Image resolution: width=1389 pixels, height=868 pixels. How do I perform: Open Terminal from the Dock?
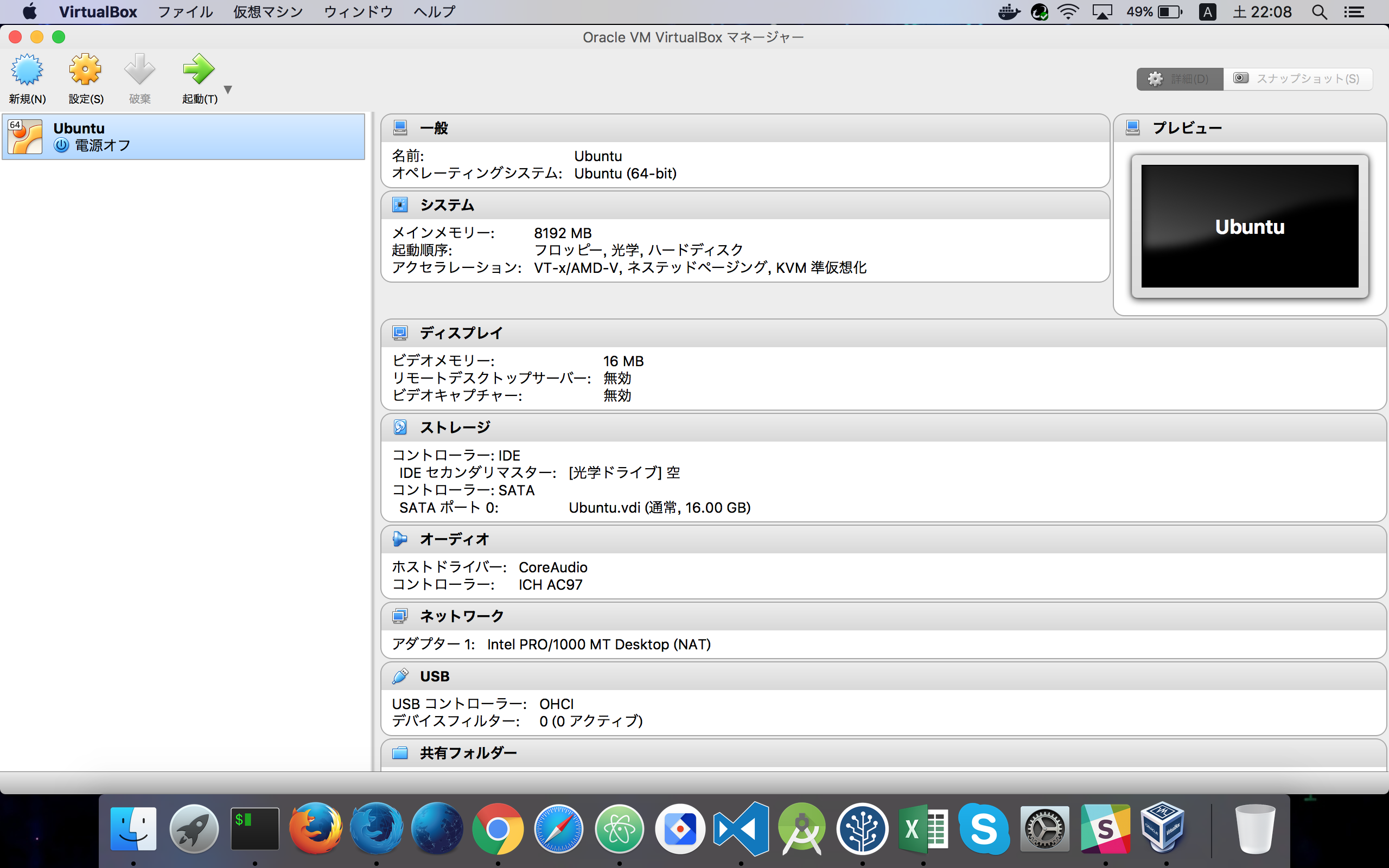[x=255, y=829]
